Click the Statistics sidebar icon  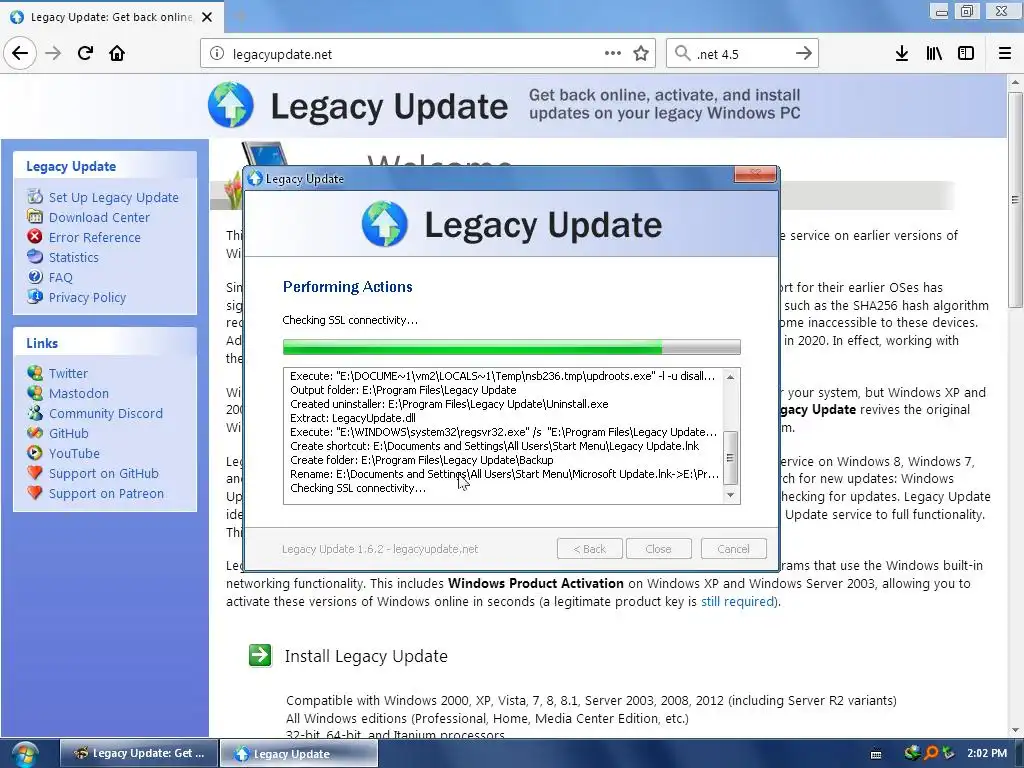(35, 257)
